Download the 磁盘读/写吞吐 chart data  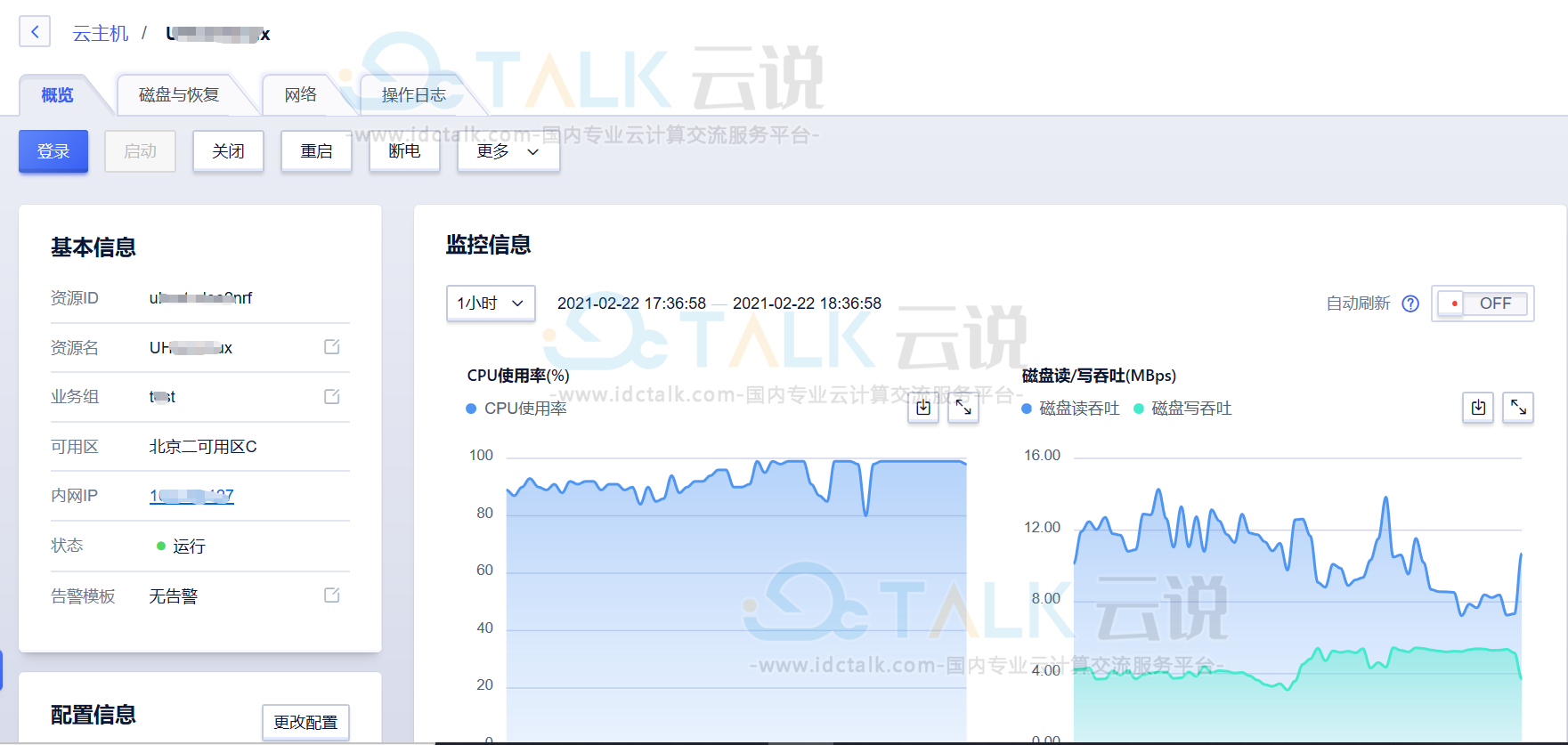point(1478,408)
